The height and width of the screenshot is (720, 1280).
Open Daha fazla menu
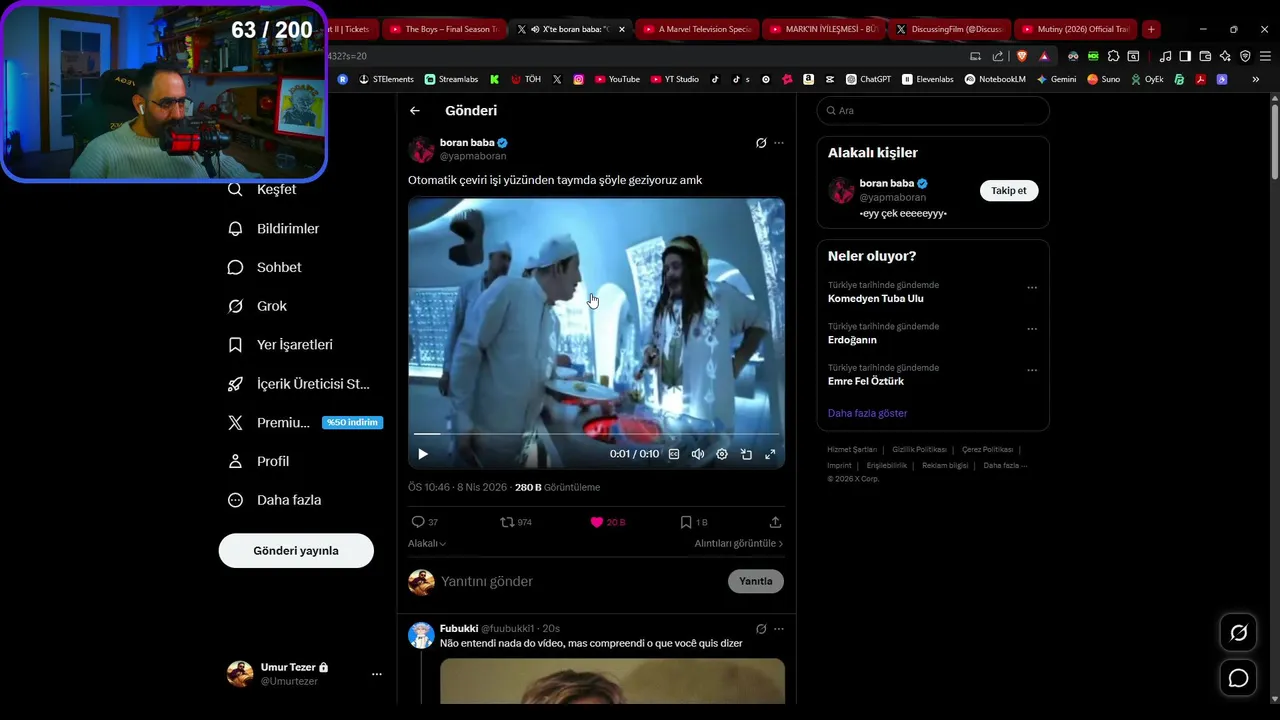pos(275,500)
